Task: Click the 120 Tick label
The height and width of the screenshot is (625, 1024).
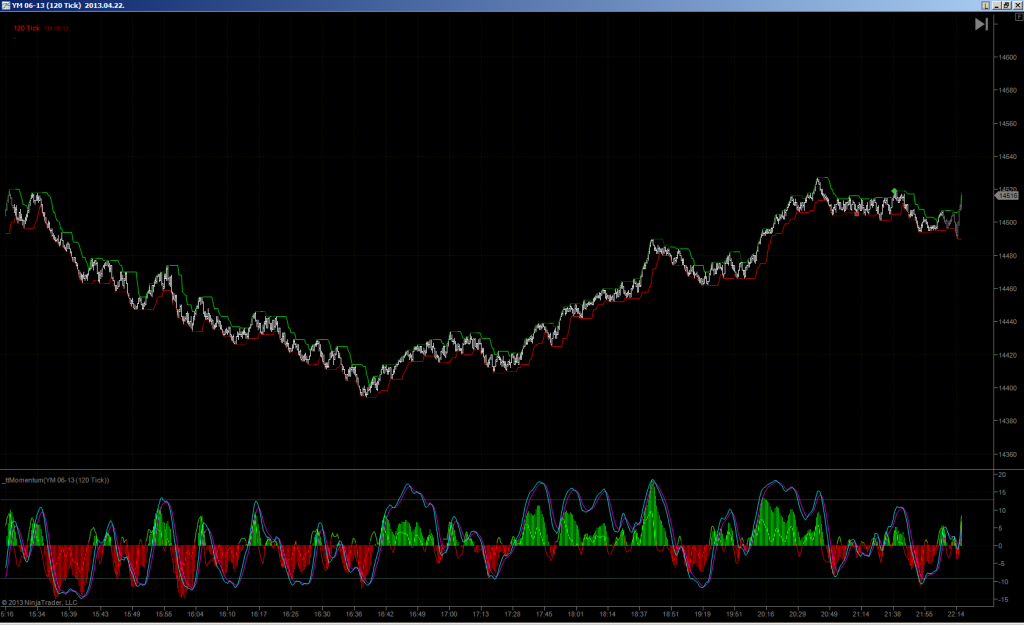Action: (27, 28)
